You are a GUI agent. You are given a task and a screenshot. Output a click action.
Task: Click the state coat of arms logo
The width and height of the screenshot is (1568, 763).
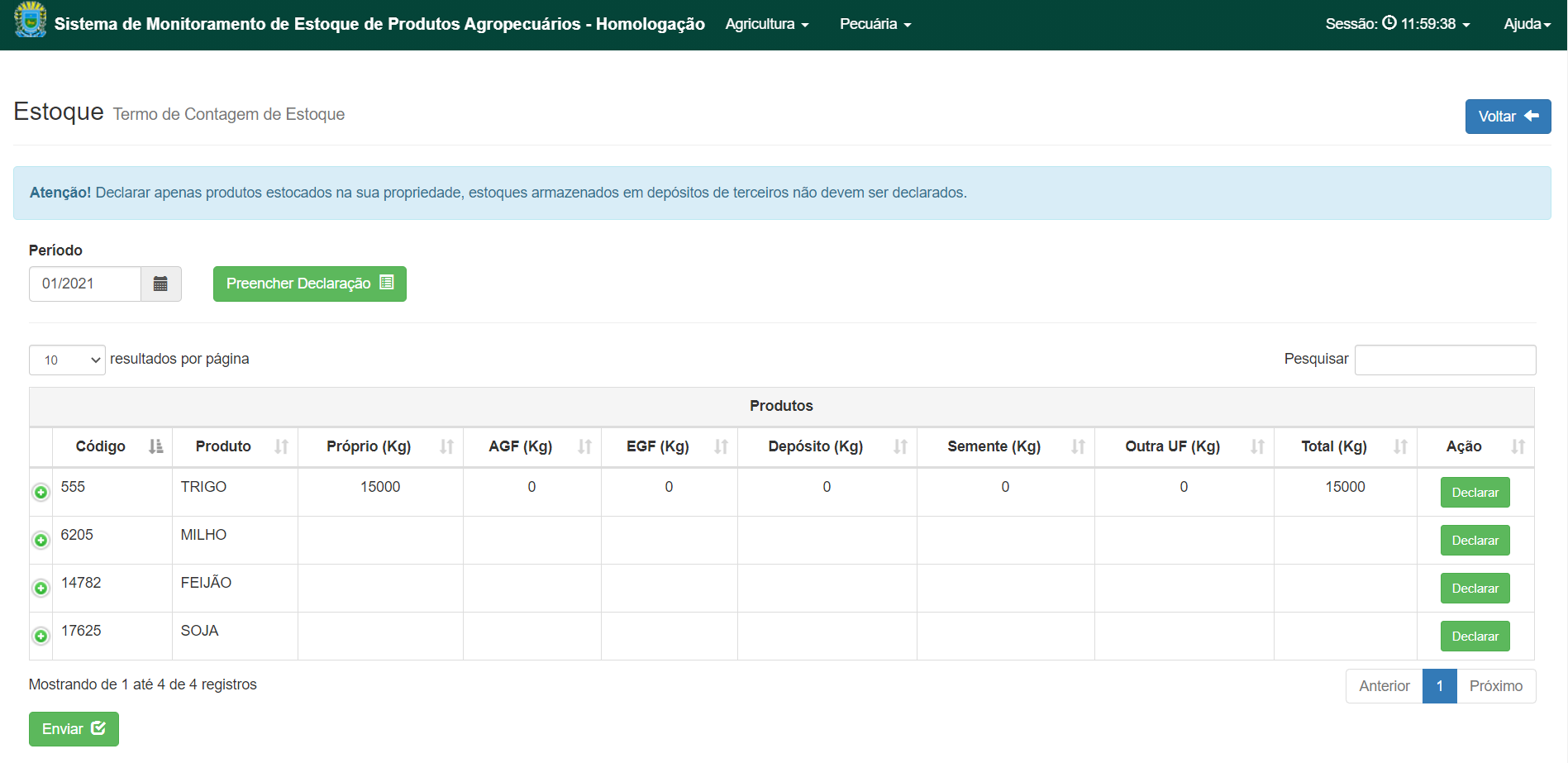coord(31,20)
